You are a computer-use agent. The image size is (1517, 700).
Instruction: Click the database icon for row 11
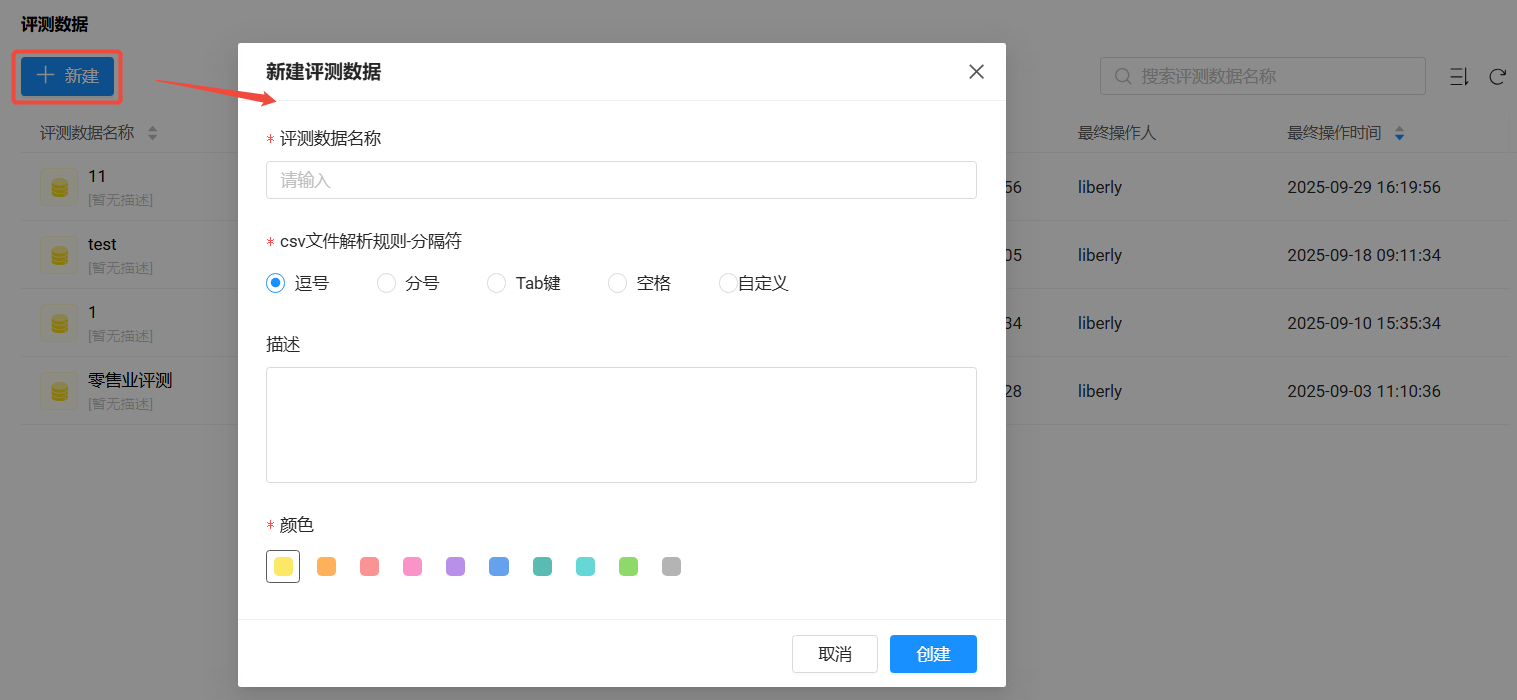point(59,187)
